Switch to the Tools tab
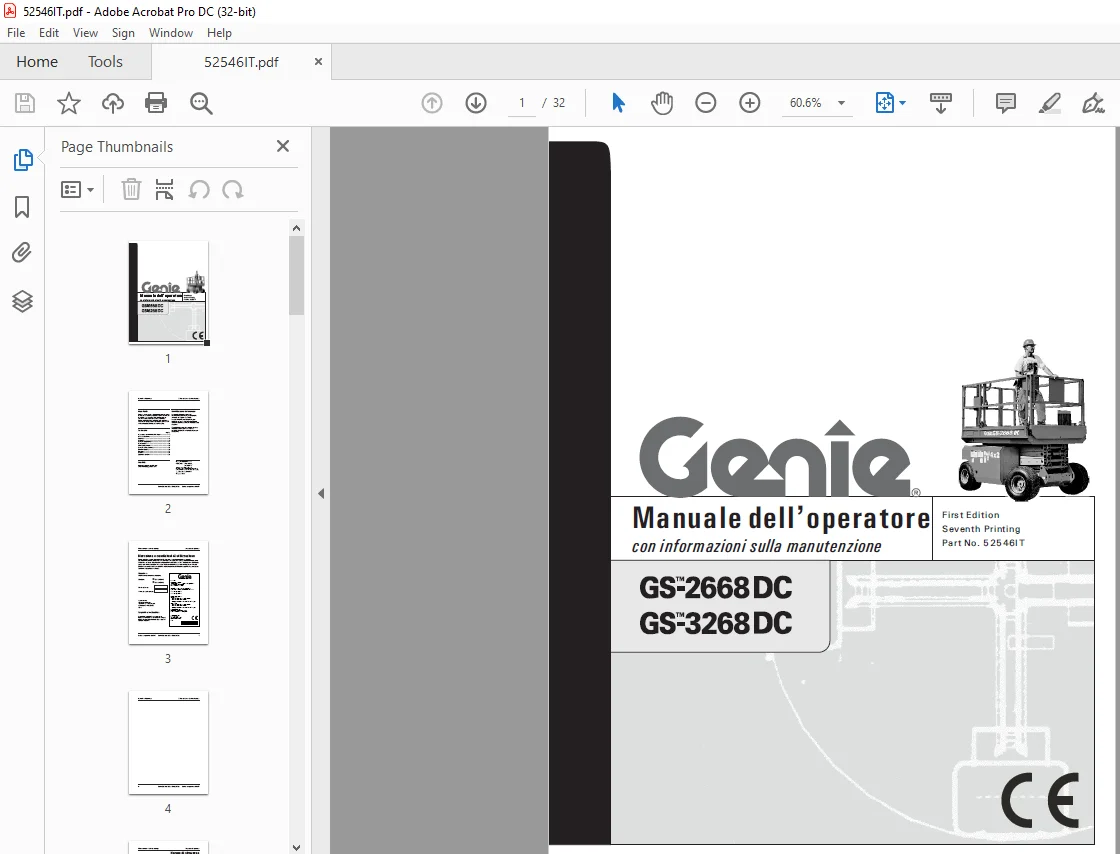The height and width of the screenshot is (854, 1120). click(x=105, y=61)
